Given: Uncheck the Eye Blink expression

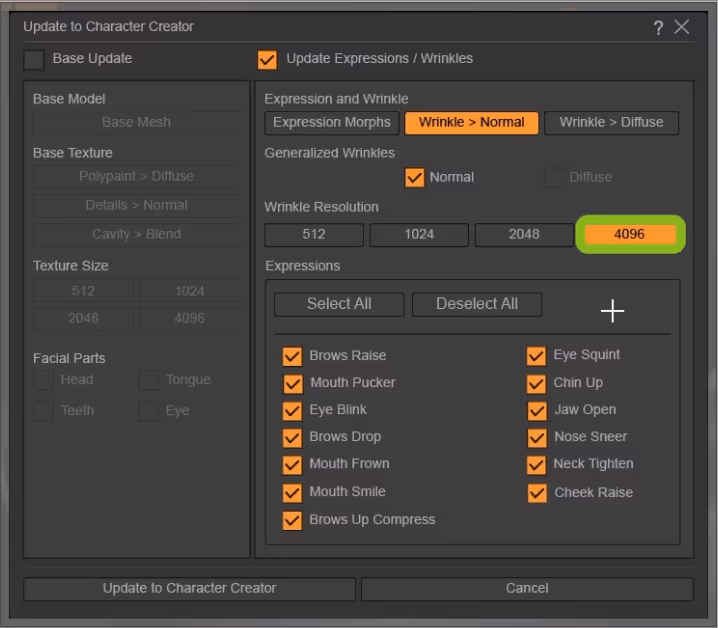Looking at the screenshot, I should pyautogui.click(x=292, y=411).
